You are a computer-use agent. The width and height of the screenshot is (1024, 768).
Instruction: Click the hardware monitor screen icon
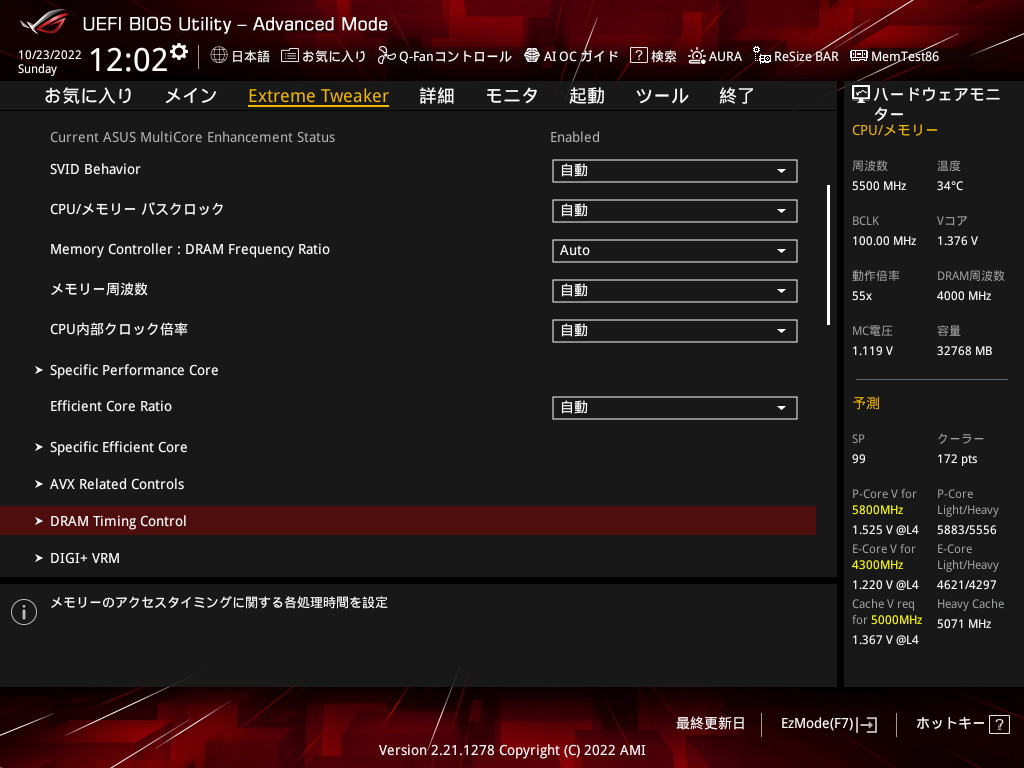[861, 95]
